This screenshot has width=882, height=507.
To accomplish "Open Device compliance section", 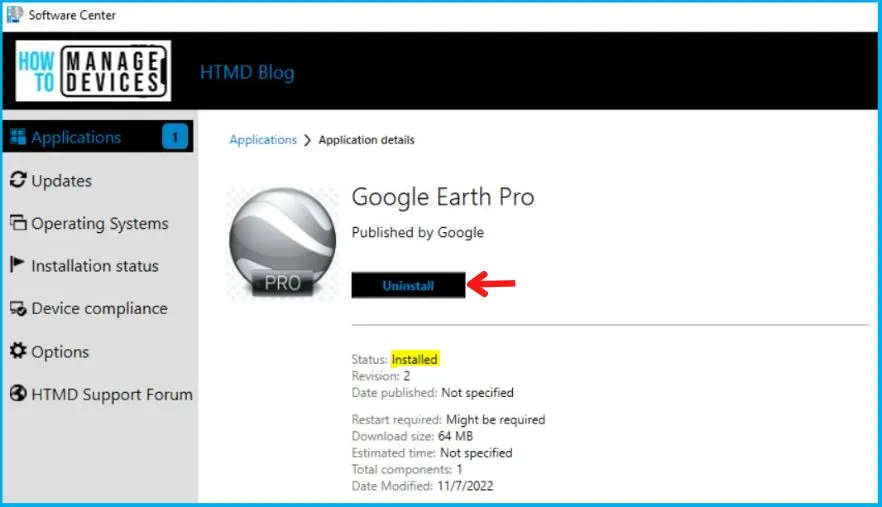I will click(x=99, y=308).
